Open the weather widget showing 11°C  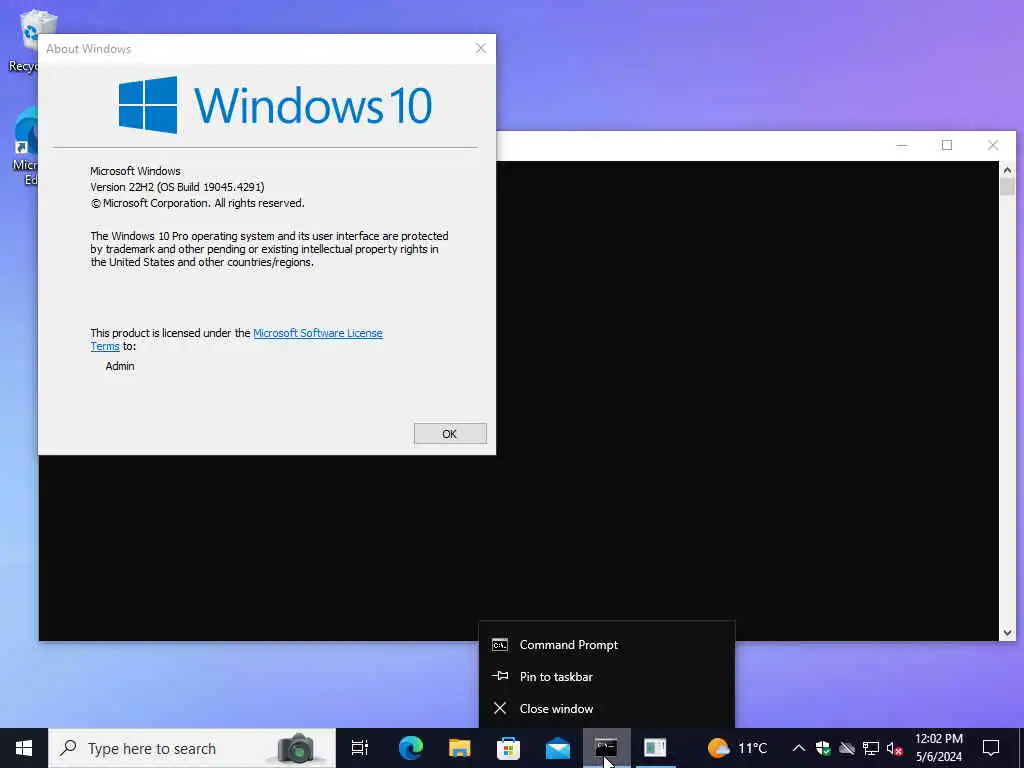(x=737, y=748)
